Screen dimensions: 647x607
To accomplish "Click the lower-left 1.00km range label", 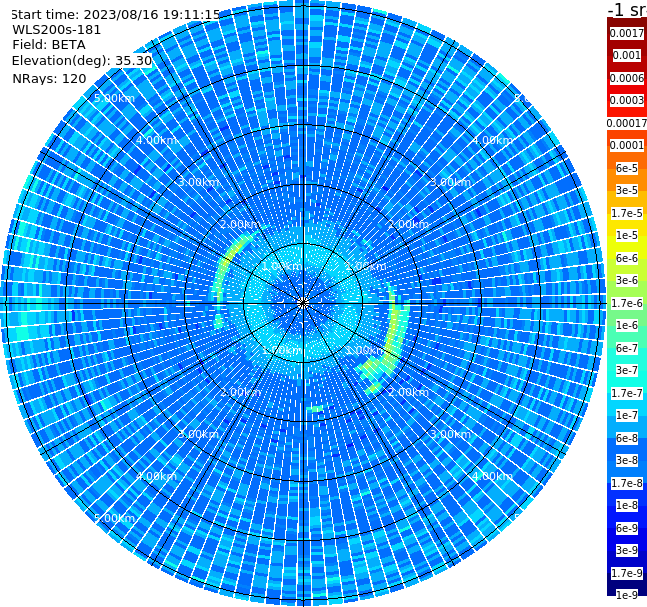I will pyautogui.click(x=282, y=350).
